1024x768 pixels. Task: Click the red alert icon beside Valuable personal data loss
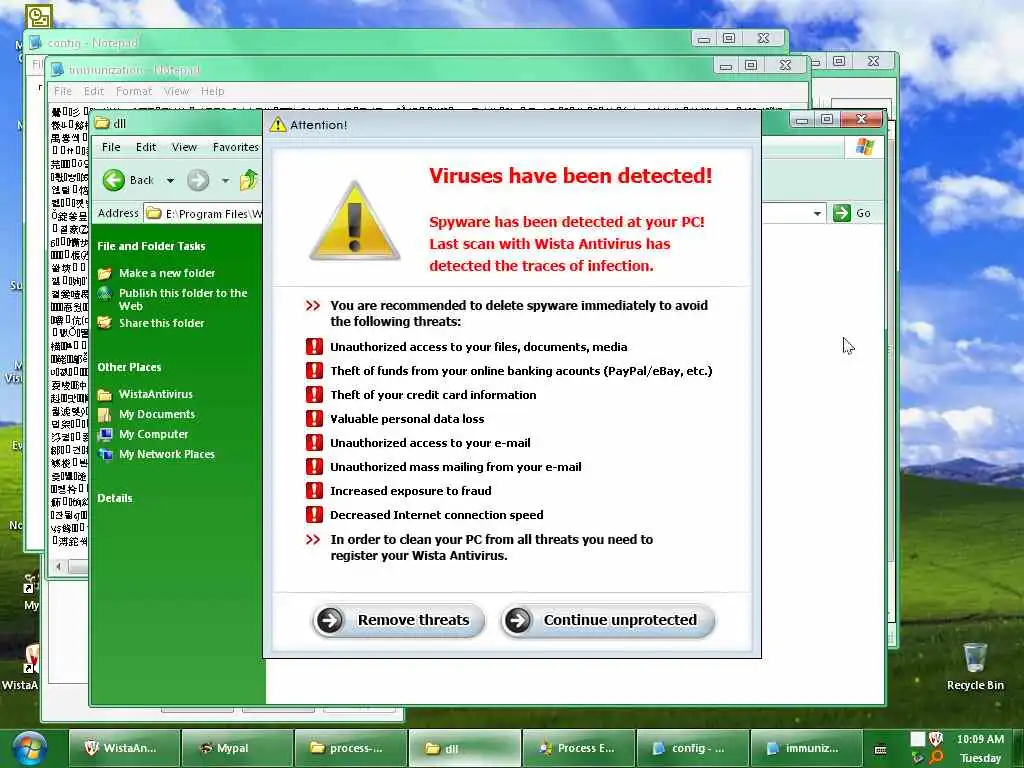(x=314, y=419)
